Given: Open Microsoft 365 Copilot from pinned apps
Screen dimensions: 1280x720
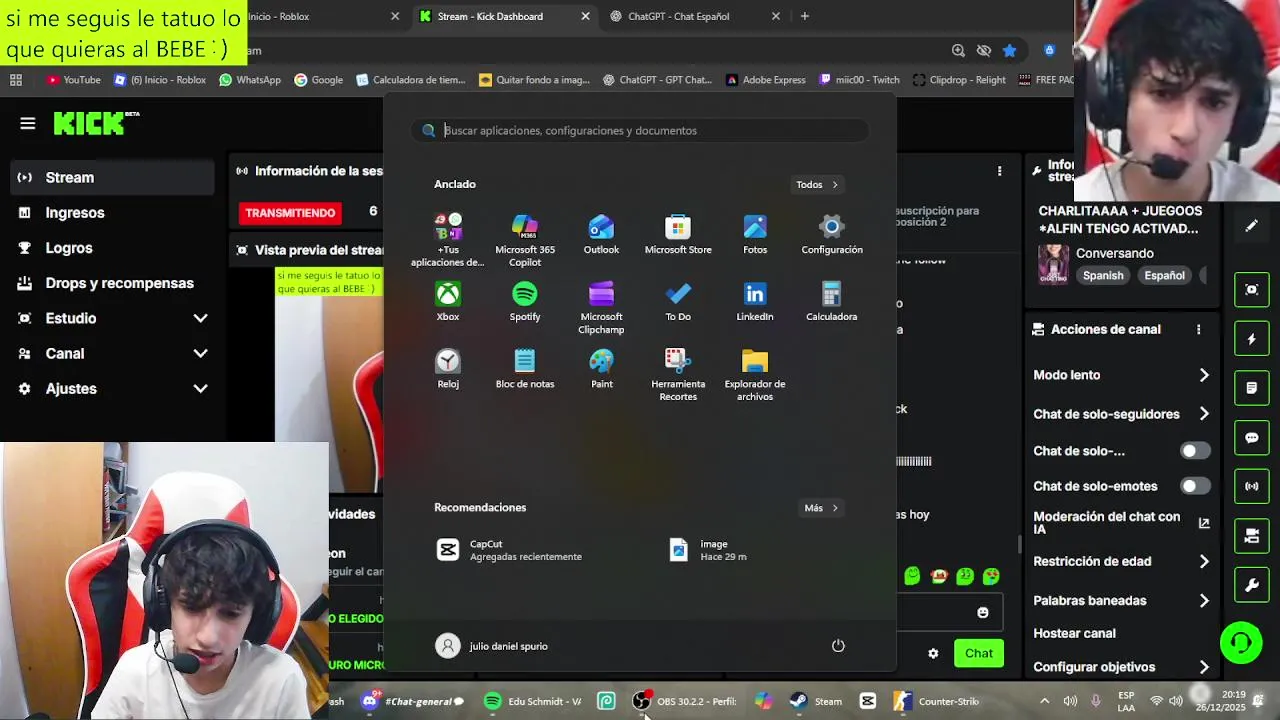Looking at the screenshot, I should click(x=524, y=240).
